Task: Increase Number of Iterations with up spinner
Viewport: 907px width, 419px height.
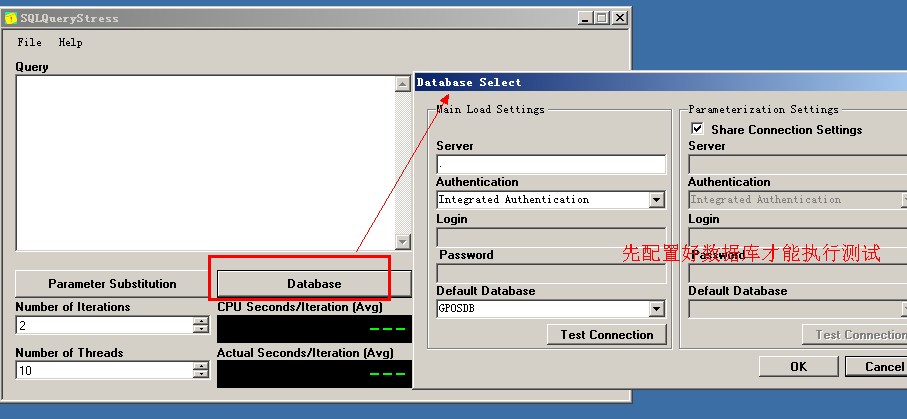Action: pos(201,321)
